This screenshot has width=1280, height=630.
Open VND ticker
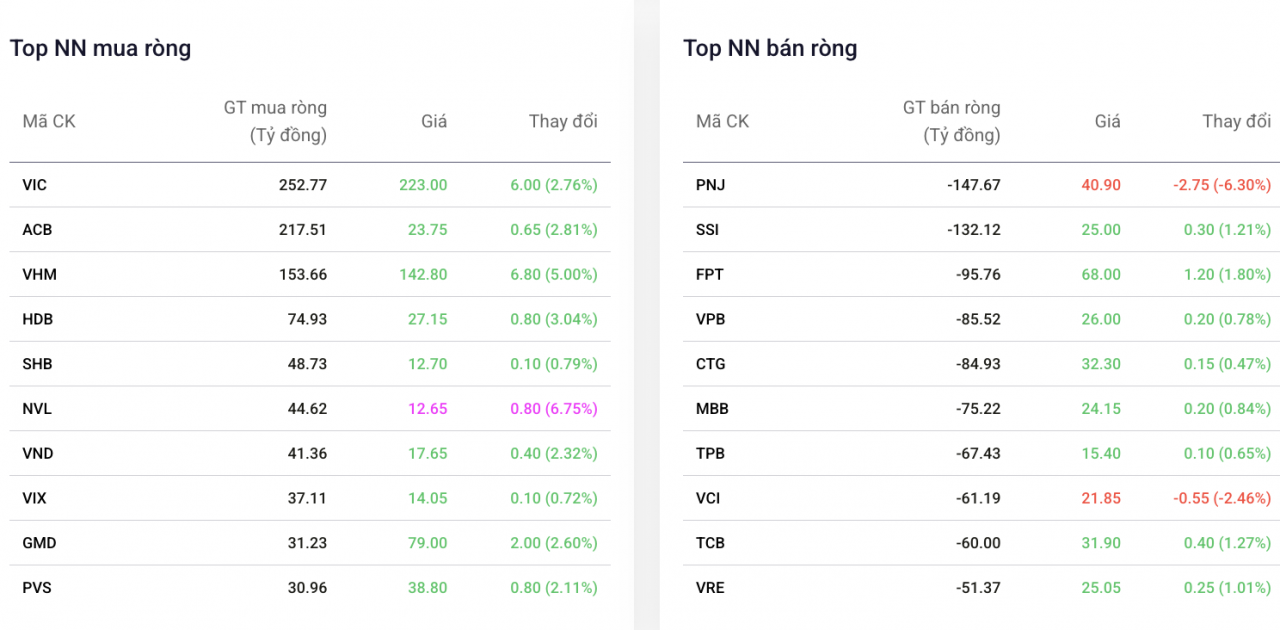pyautogui.click(x=38, y=454)
